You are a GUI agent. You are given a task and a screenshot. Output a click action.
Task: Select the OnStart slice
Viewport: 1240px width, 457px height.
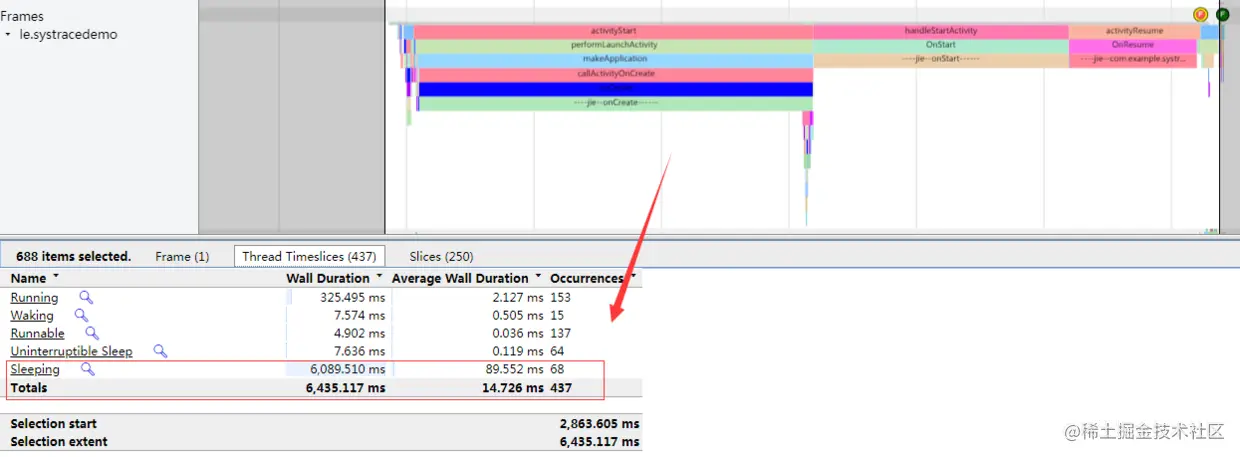coord(940,45)
